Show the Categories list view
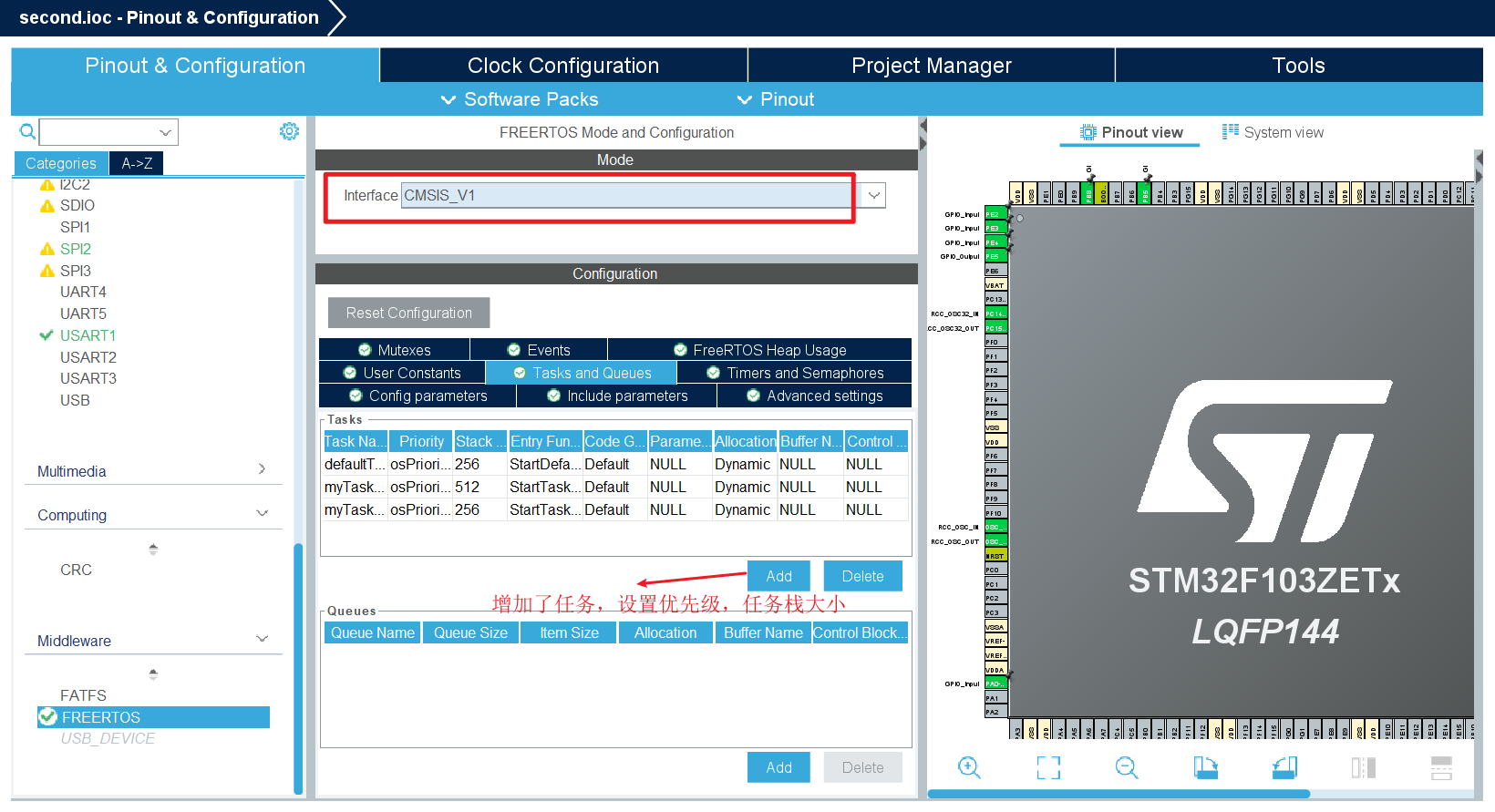 tap(61, 163)
